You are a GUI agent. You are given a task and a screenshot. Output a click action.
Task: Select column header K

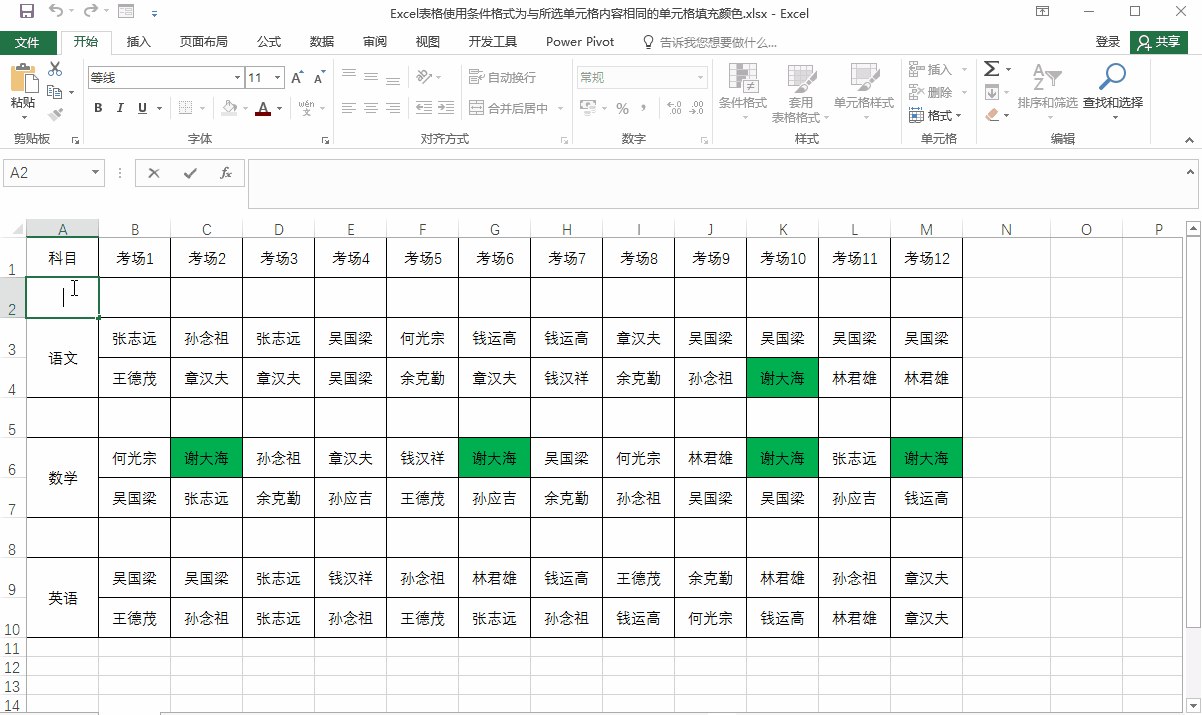point(782,229)
